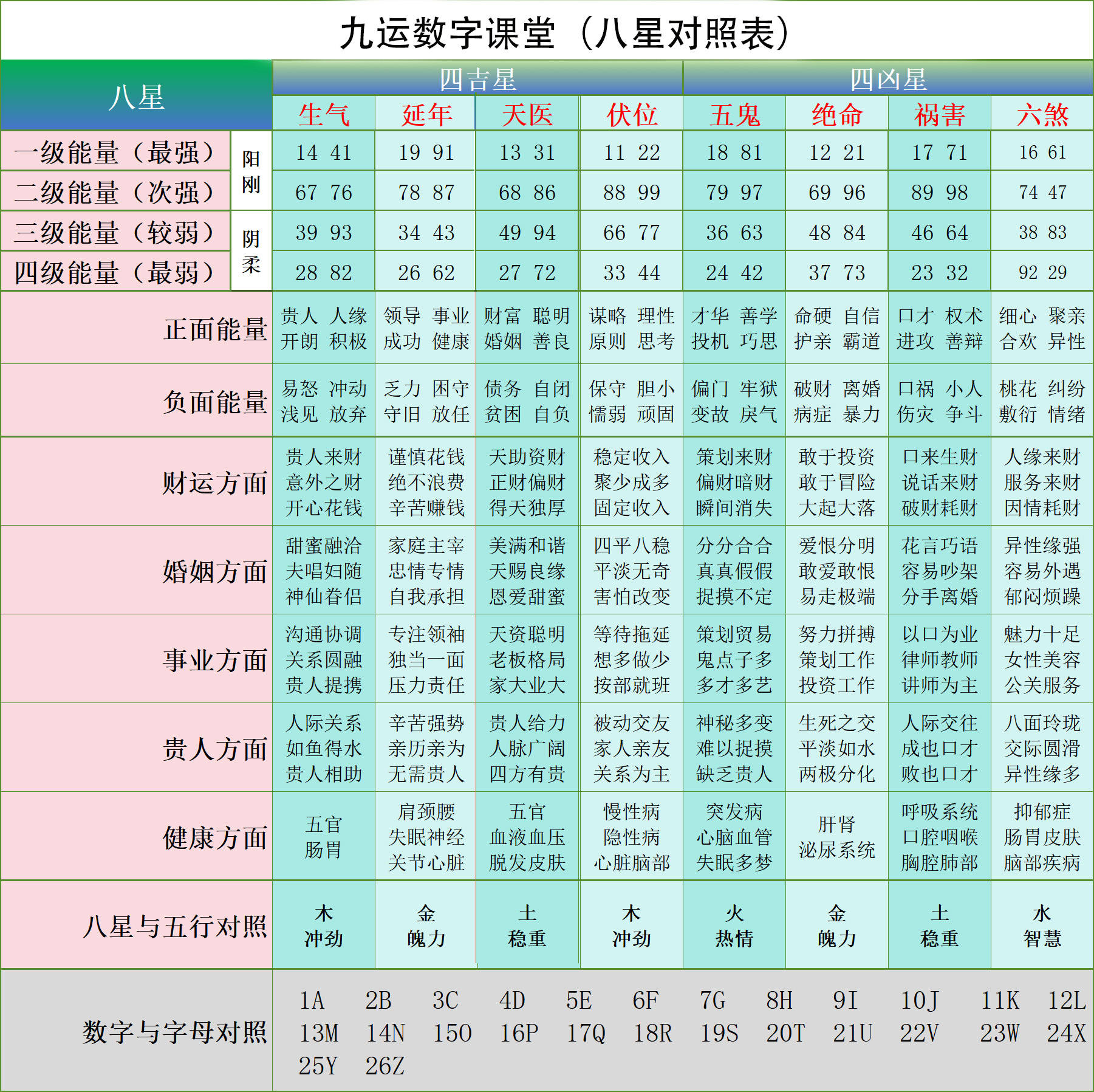Click the cell with numbers 92 29
The height and width of the screenshot is (1092, 1094).
[x=1042, y=272]
